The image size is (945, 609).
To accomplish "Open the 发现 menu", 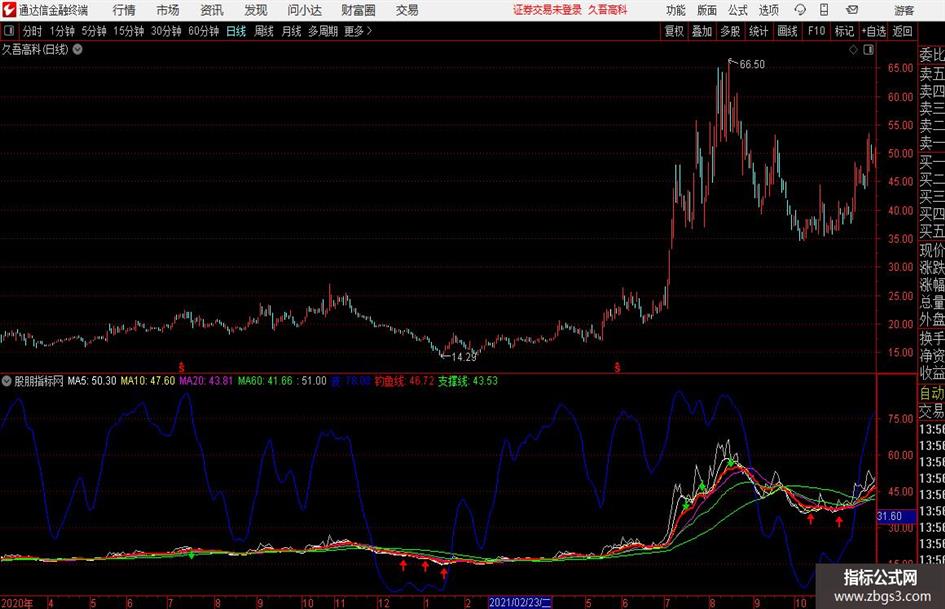I will [x=256, y=10].
